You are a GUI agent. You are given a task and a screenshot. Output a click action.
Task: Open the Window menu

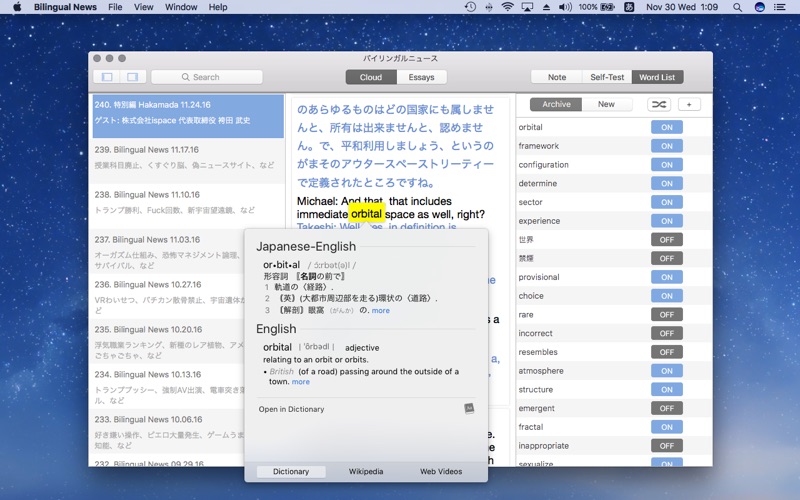point(181,7)
